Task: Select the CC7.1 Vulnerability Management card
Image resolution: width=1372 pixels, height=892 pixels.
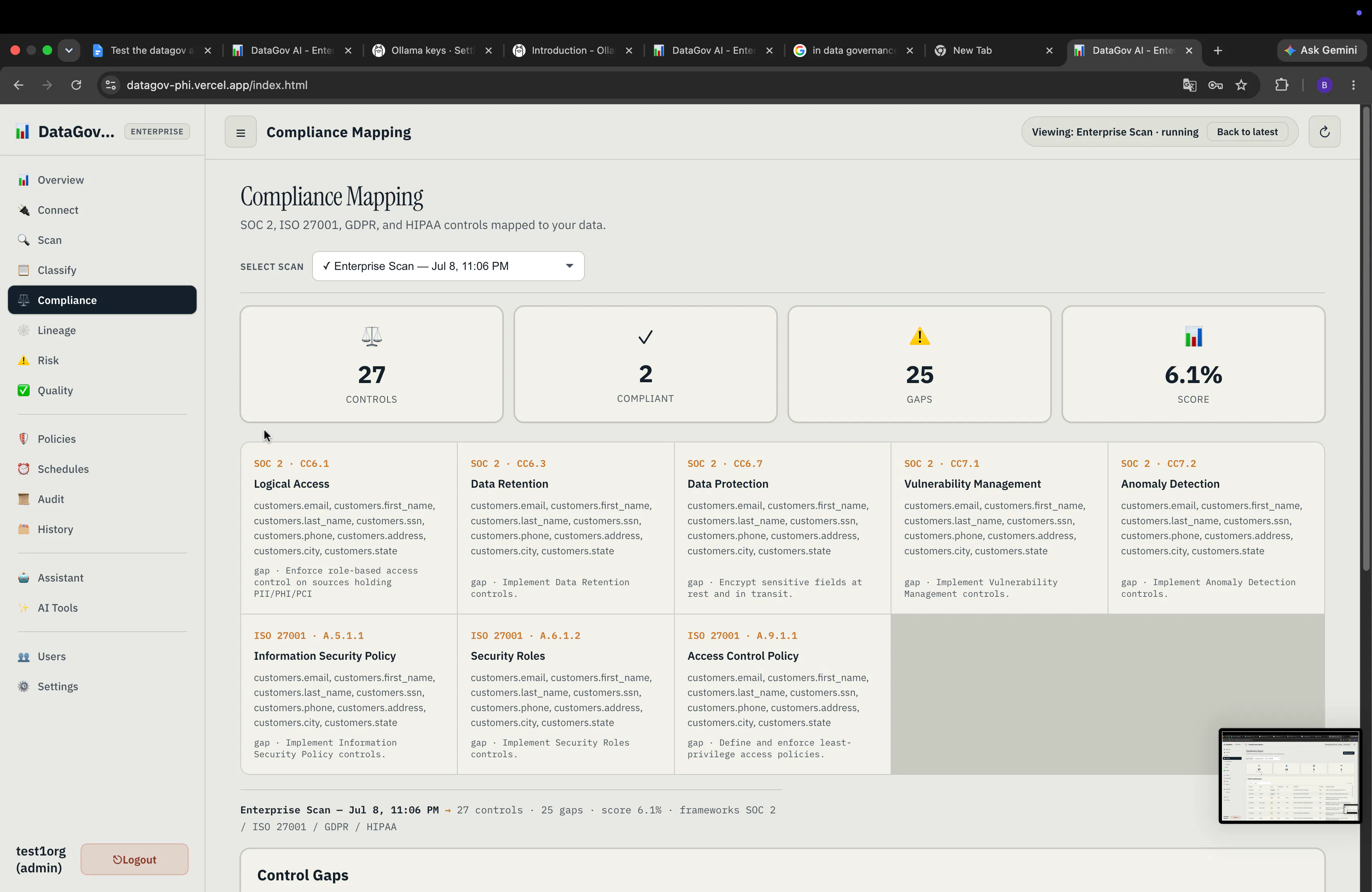Action: (x=999, y=528)
